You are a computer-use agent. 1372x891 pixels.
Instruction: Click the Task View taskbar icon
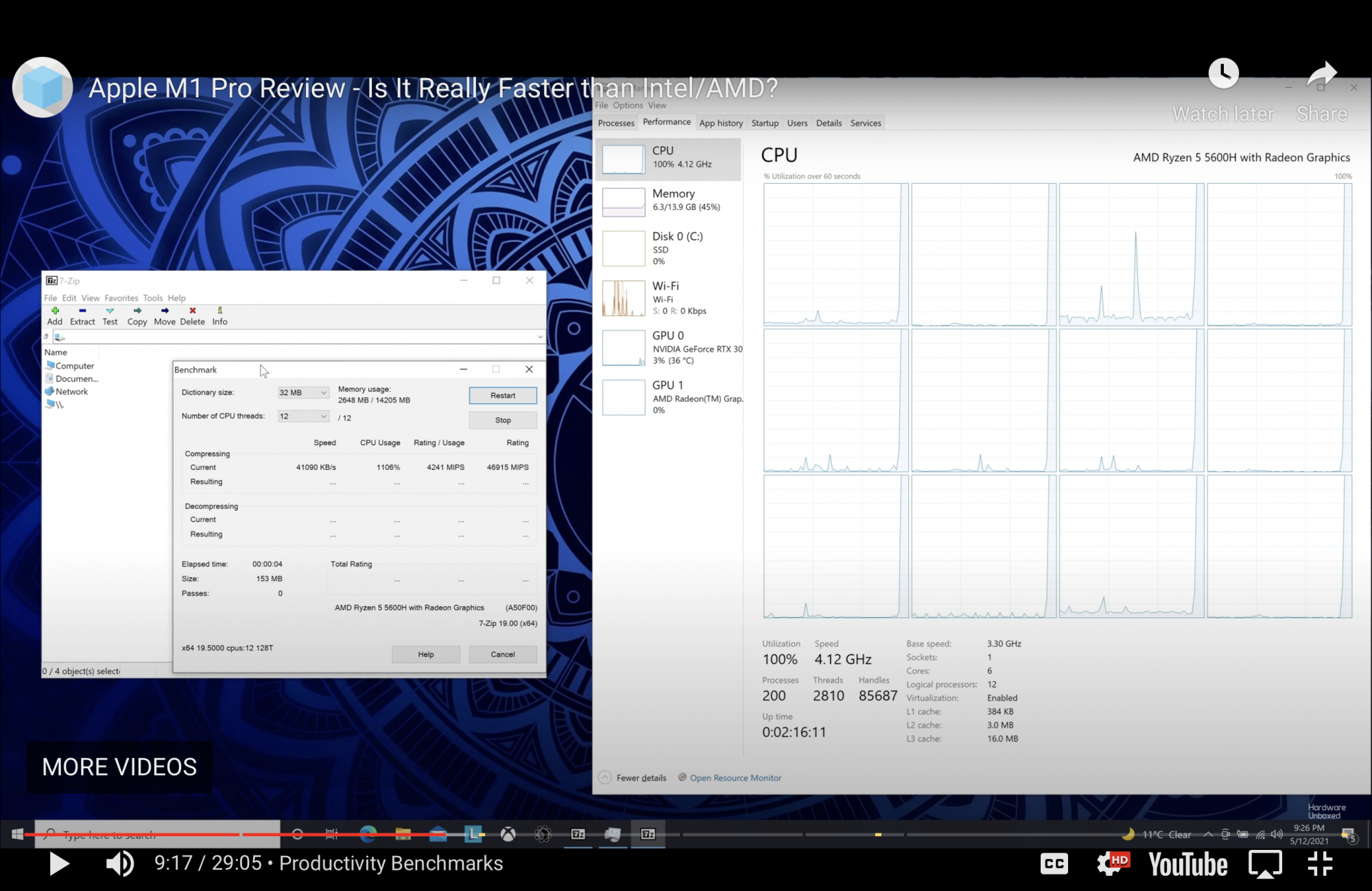331,834
